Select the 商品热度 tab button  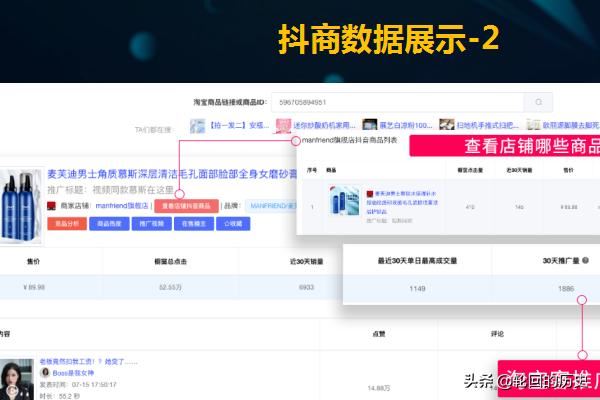(x=109, y=224)
